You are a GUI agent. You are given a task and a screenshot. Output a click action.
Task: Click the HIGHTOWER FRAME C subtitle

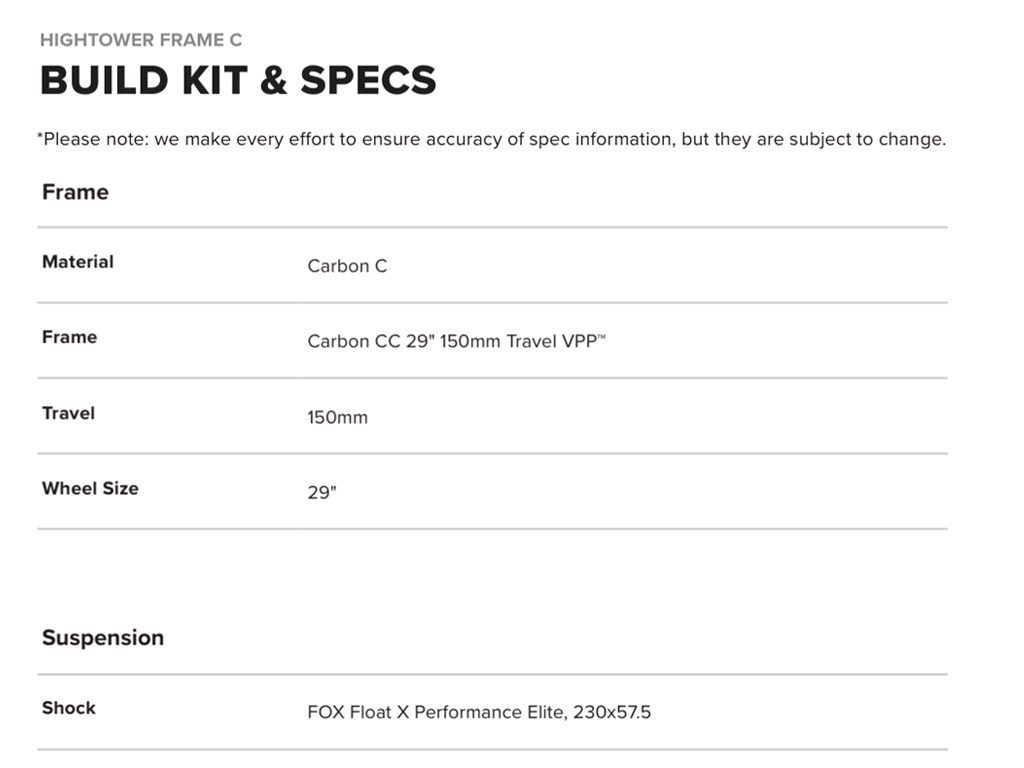coord(141,40)
